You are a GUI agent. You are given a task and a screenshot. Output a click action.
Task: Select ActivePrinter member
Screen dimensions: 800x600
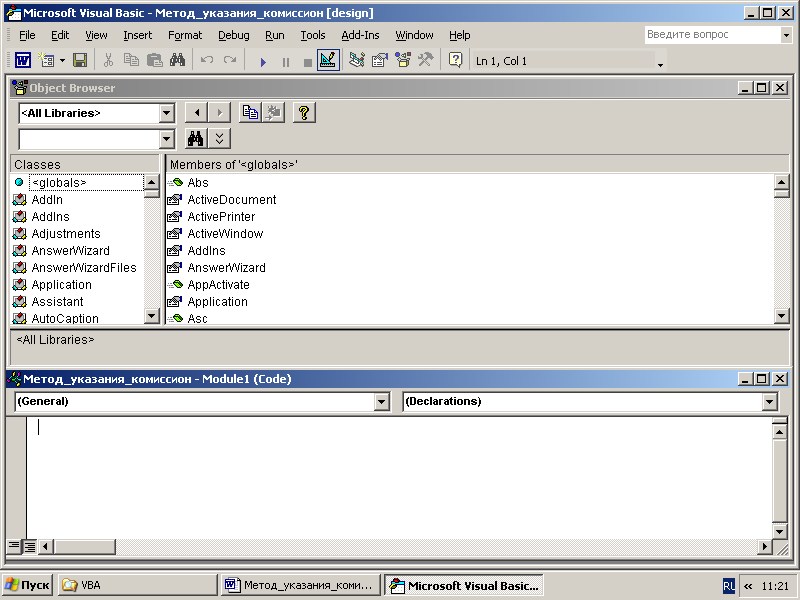point(221,217)
